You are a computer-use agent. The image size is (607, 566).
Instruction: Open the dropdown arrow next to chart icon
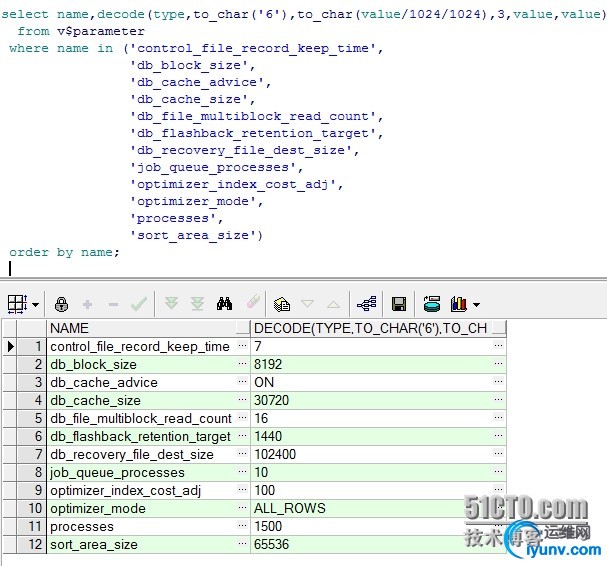point(477,305)
